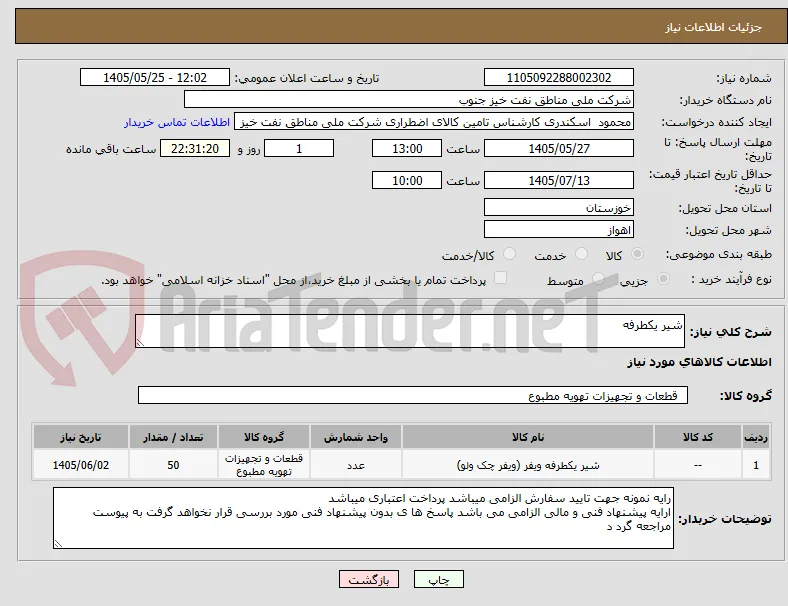Toggle the اسناد خزانه اسلامی payment checkbox

click(500, 278)
